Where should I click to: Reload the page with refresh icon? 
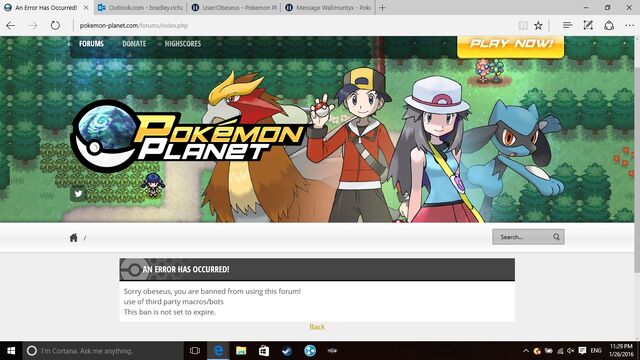(55, 25)
